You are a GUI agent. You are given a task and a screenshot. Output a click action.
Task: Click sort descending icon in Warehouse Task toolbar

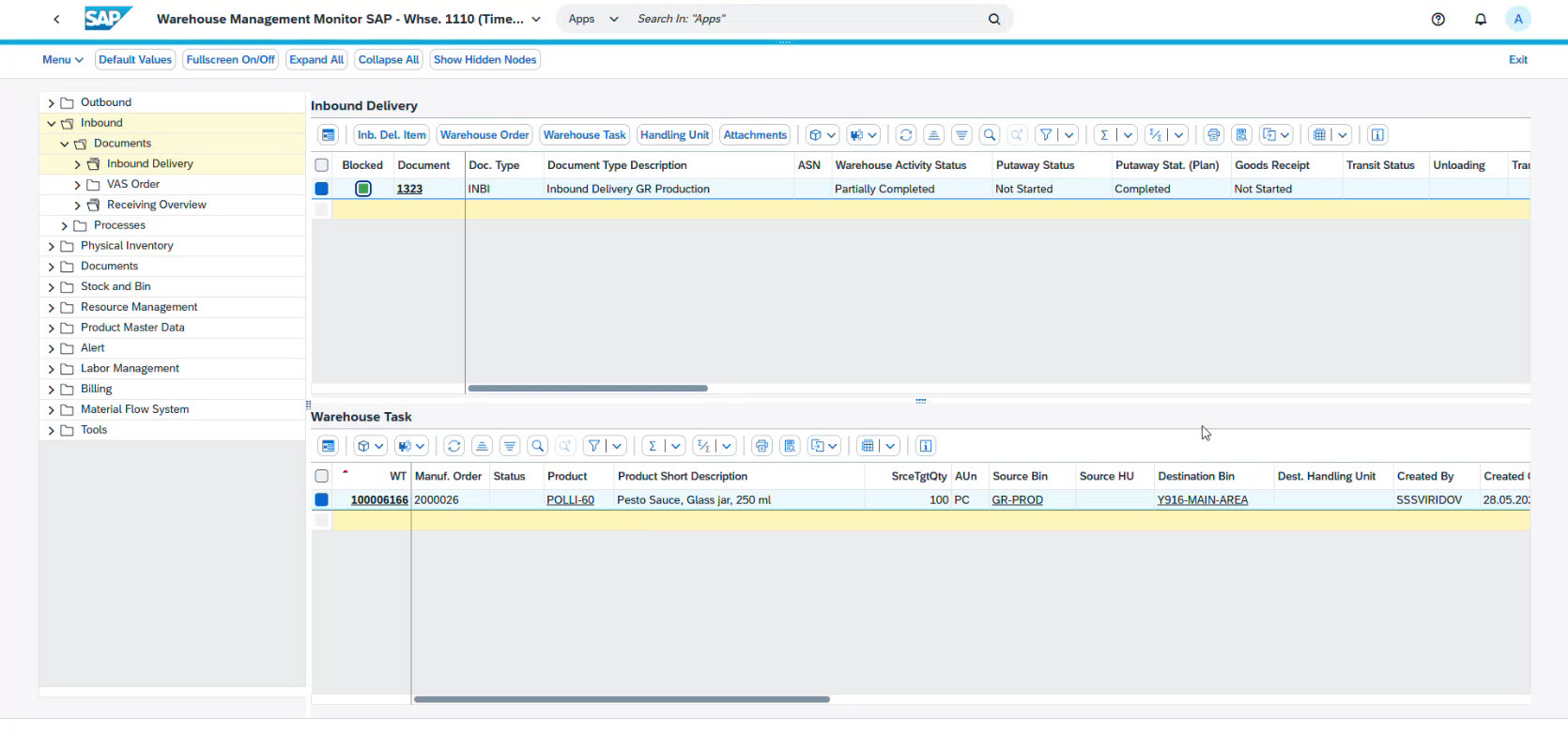coord(510,446)
